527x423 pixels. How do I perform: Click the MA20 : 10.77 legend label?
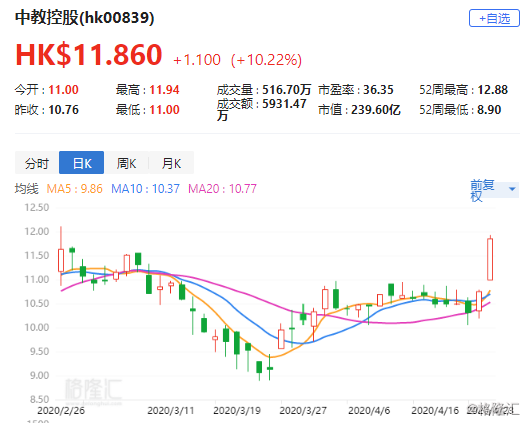click(222, 188)
